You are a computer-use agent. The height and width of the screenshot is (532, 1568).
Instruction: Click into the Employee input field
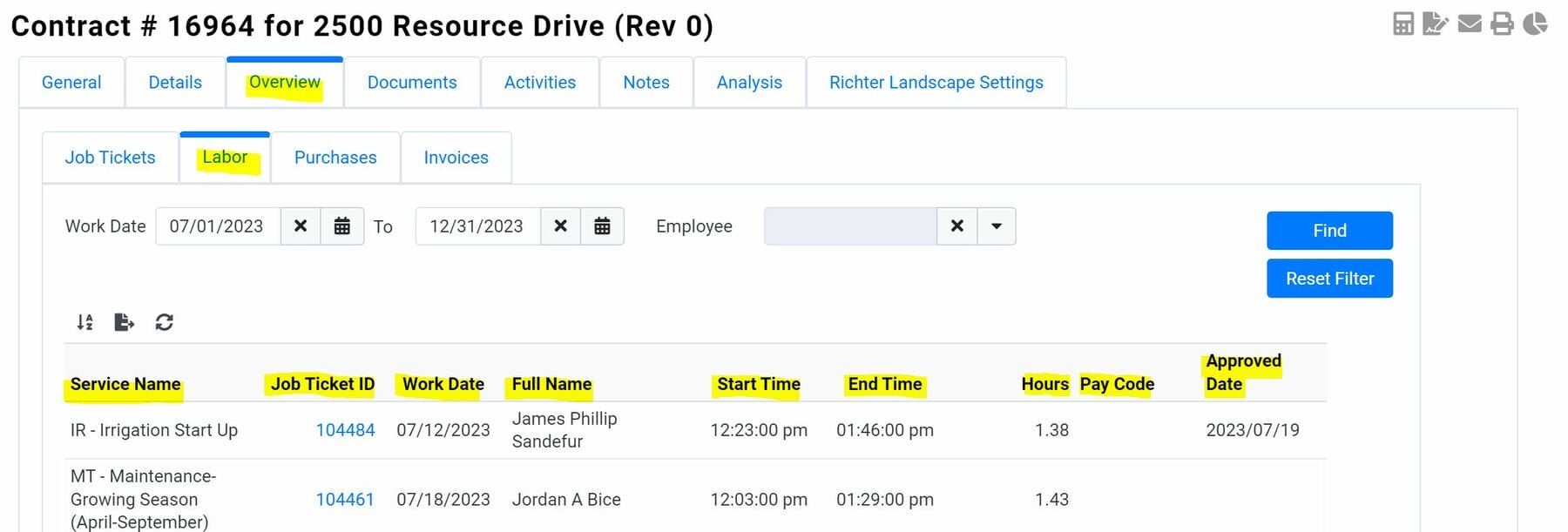point(849,226)
